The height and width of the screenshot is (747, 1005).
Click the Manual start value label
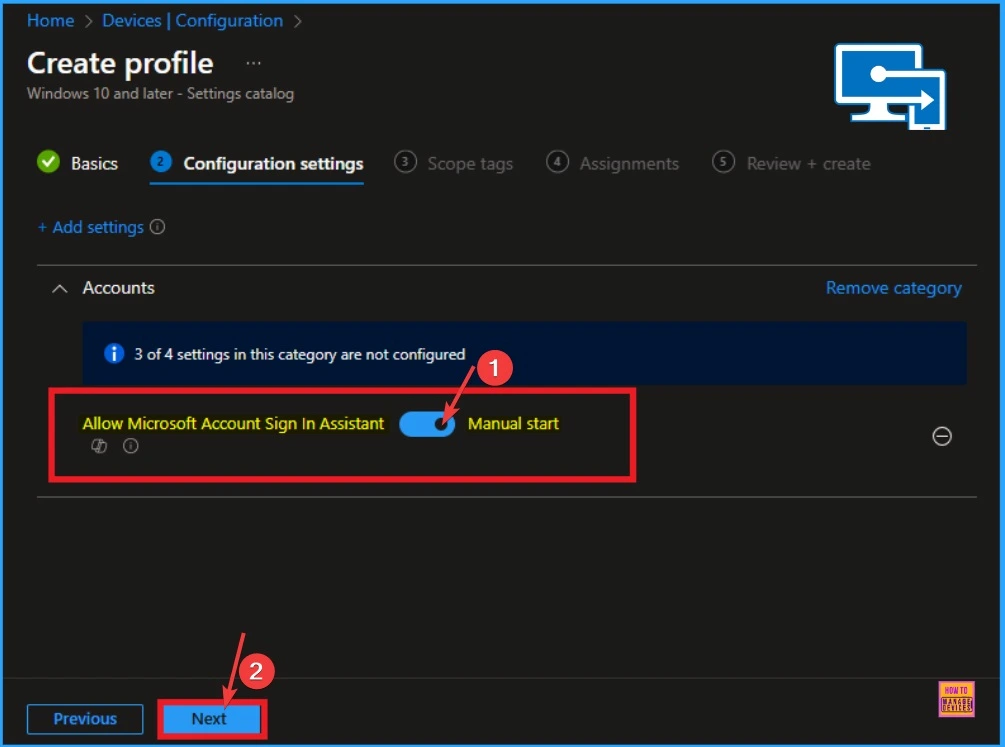point(513,423)
